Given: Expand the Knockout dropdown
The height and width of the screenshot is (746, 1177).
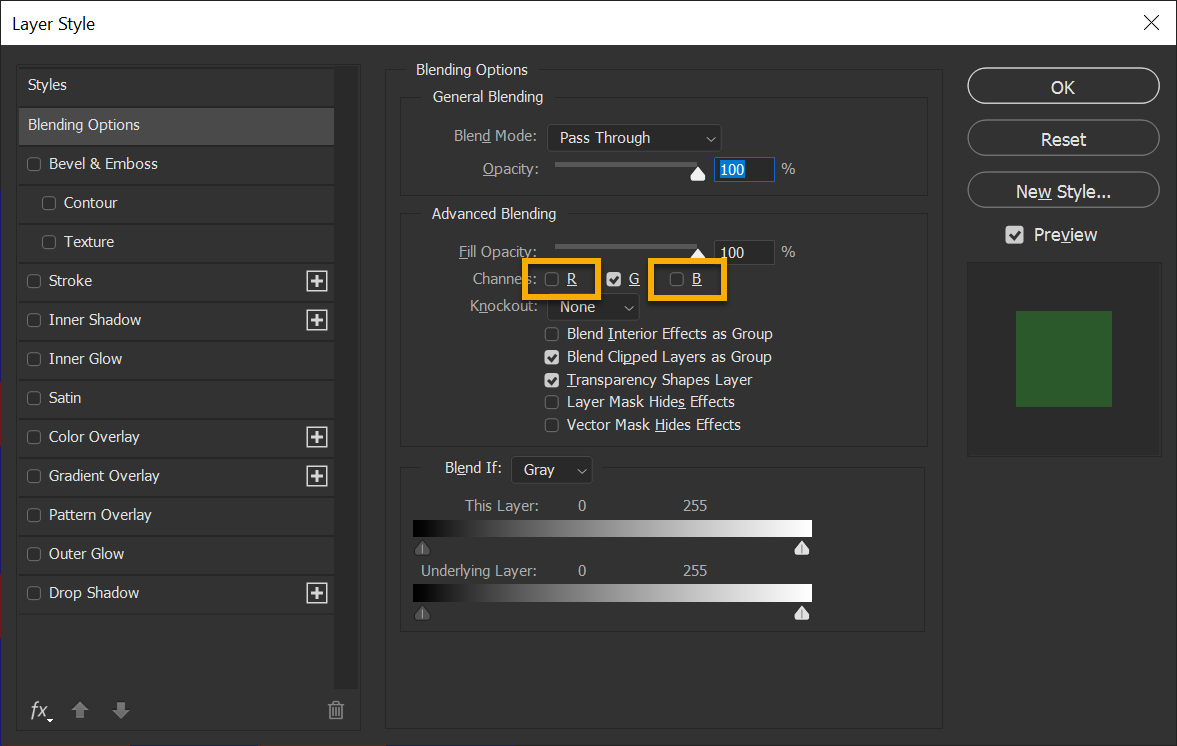Looking at the screenshot, I should (593, 307).
